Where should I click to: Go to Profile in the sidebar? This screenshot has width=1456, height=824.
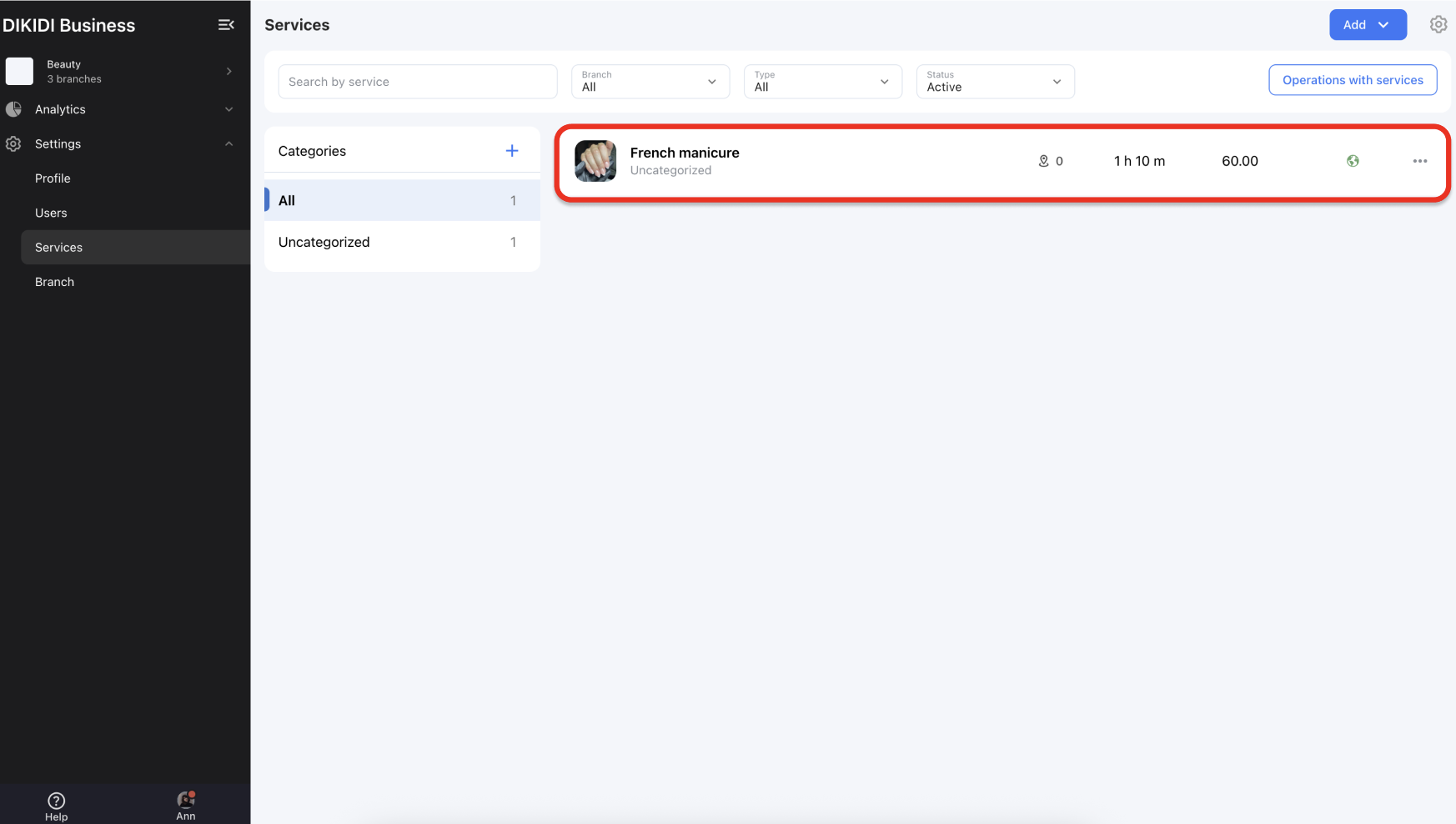(53, 178)
